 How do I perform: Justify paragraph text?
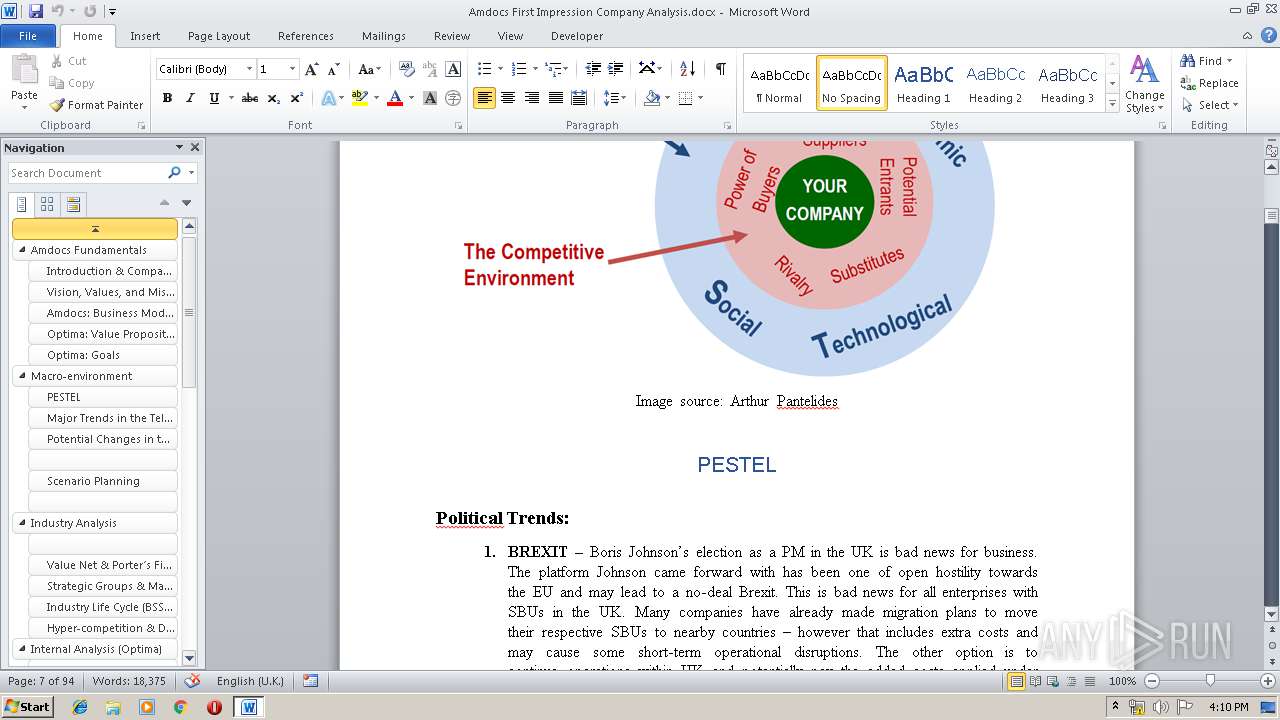click(556, 98)
